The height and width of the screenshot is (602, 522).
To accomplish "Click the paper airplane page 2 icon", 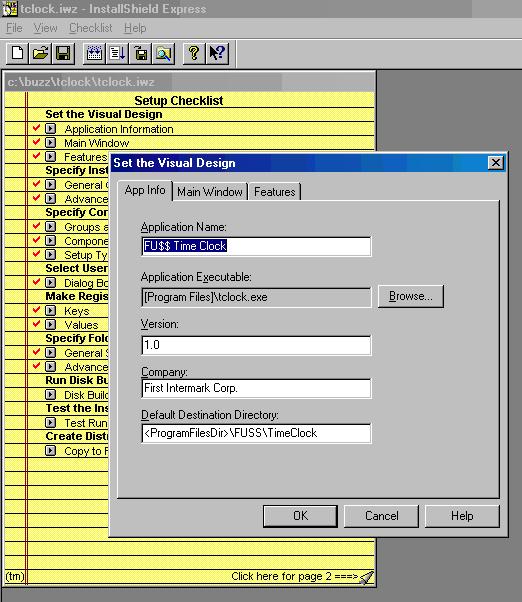I will tap(367, 577).
